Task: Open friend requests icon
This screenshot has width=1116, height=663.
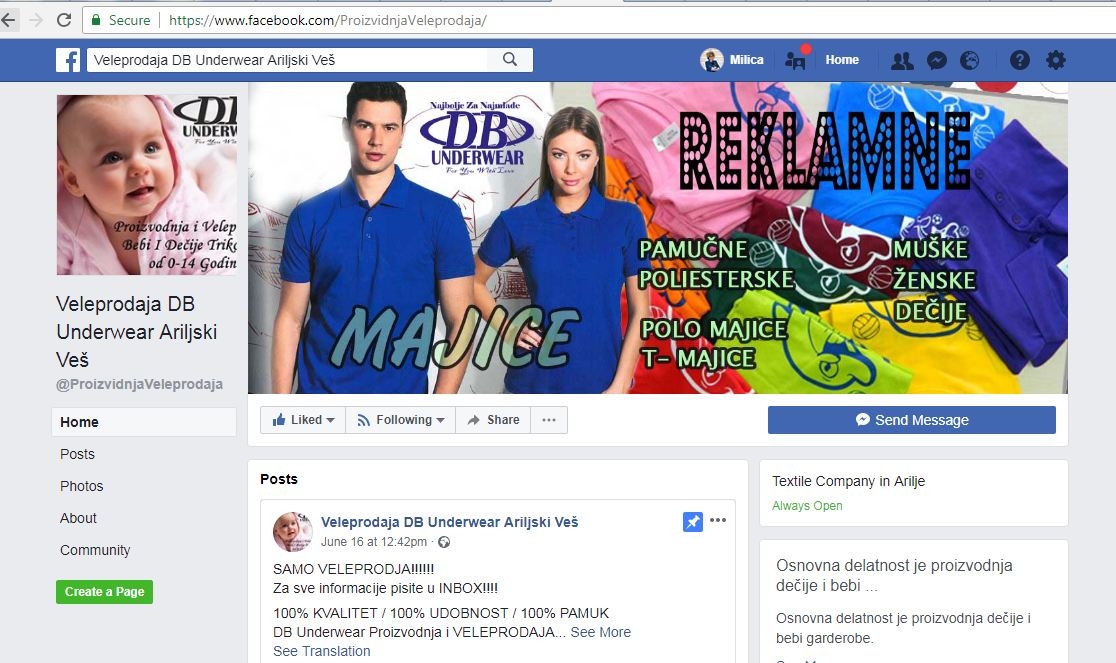Action: click(x=902, y=60)
